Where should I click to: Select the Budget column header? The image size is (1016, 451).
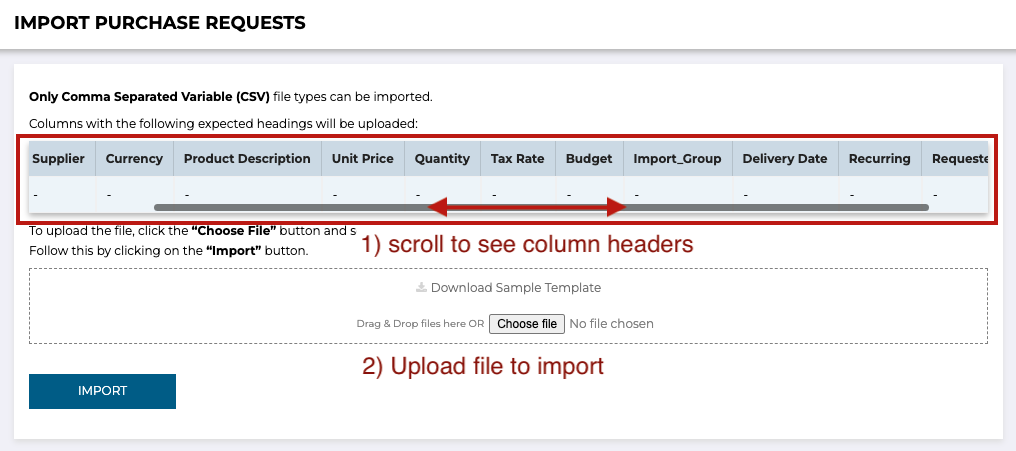coord(590,159)
